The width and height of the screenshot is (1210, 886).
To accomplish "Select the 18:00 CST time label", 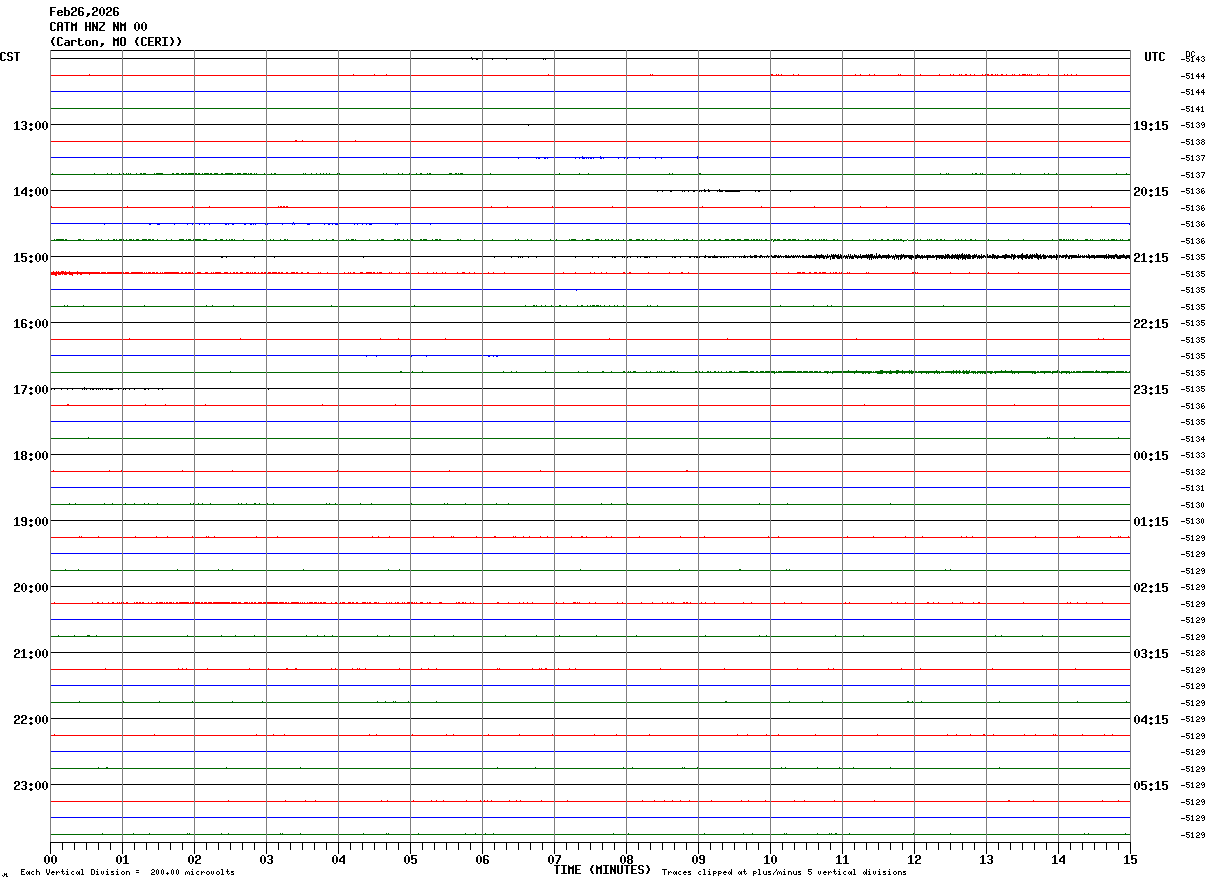I will pos(31,456).
